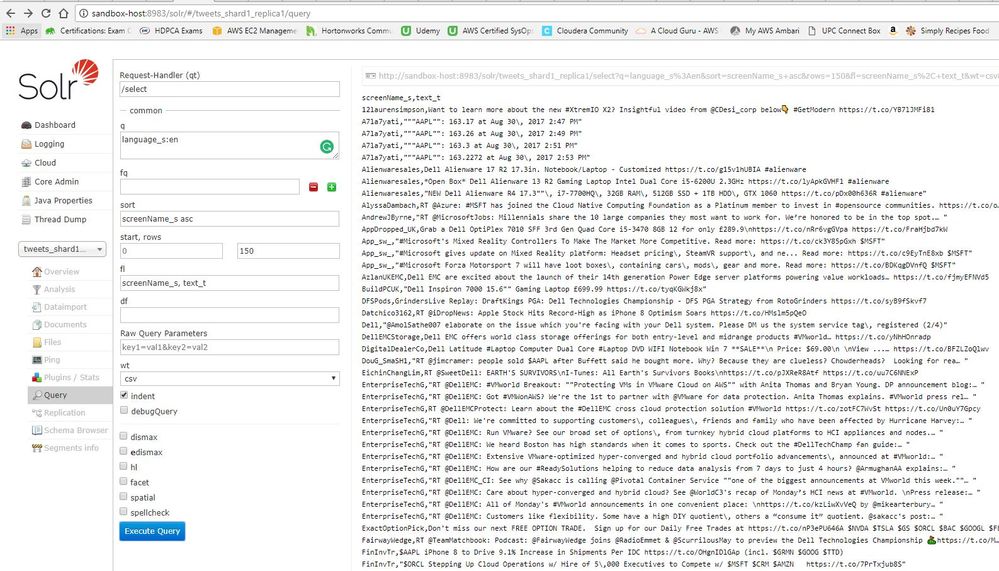The width and height of the screenshot is (999, 571).
Task: Enable the spellcheck checkbox
Action: [124, 512]
